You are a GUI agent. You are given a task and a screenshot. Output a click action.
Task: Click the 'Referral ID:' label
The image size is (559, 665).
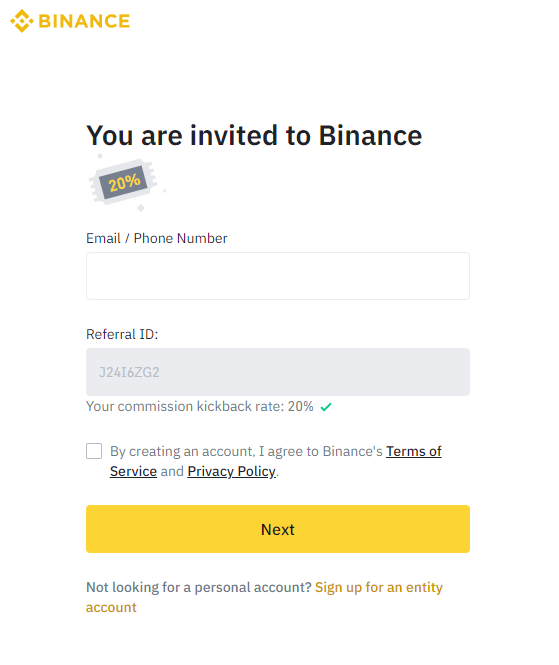pyautogui.click(x=122, y=334)
